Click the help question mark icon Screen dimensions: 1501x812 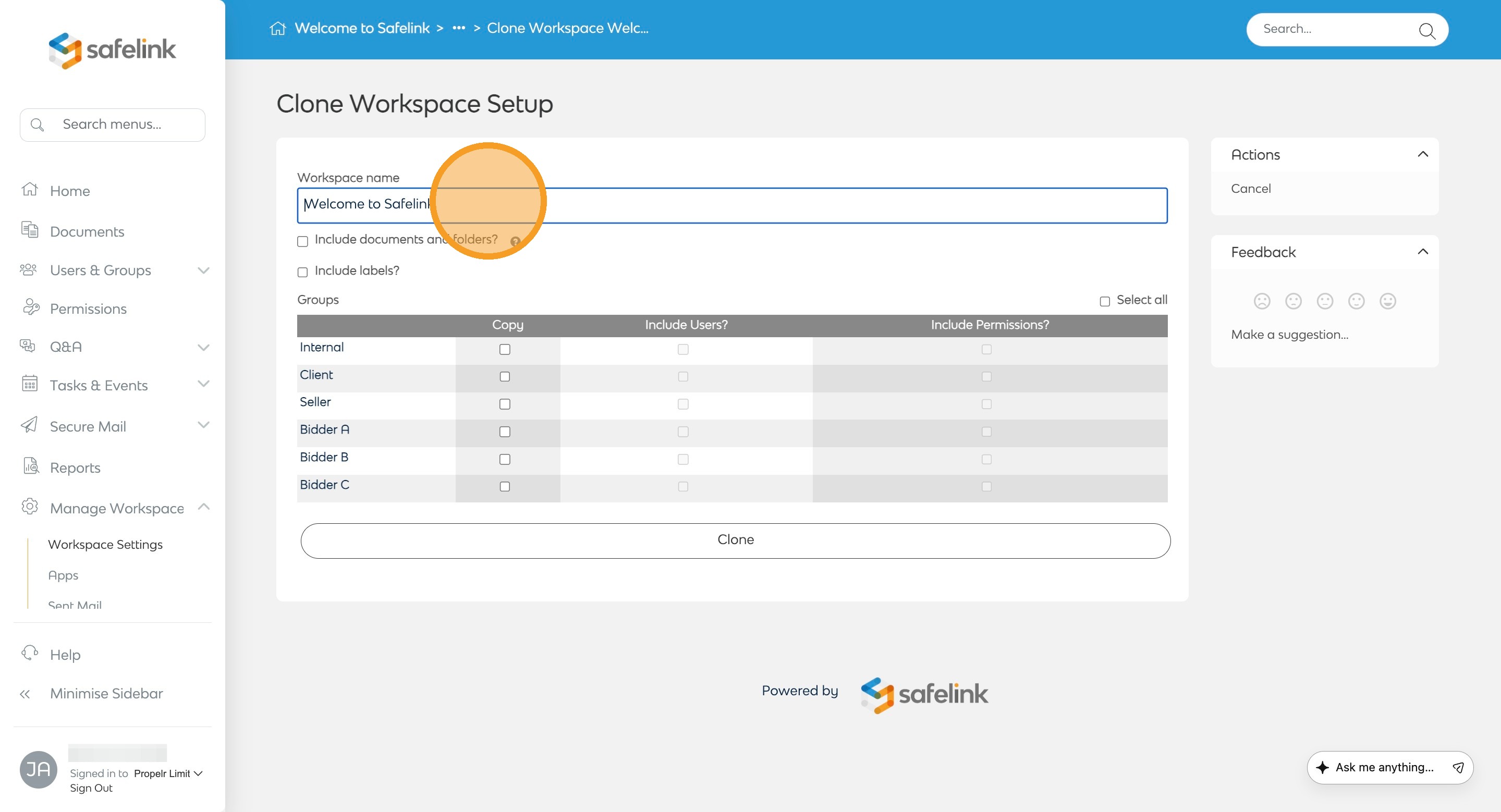point(515,241)
